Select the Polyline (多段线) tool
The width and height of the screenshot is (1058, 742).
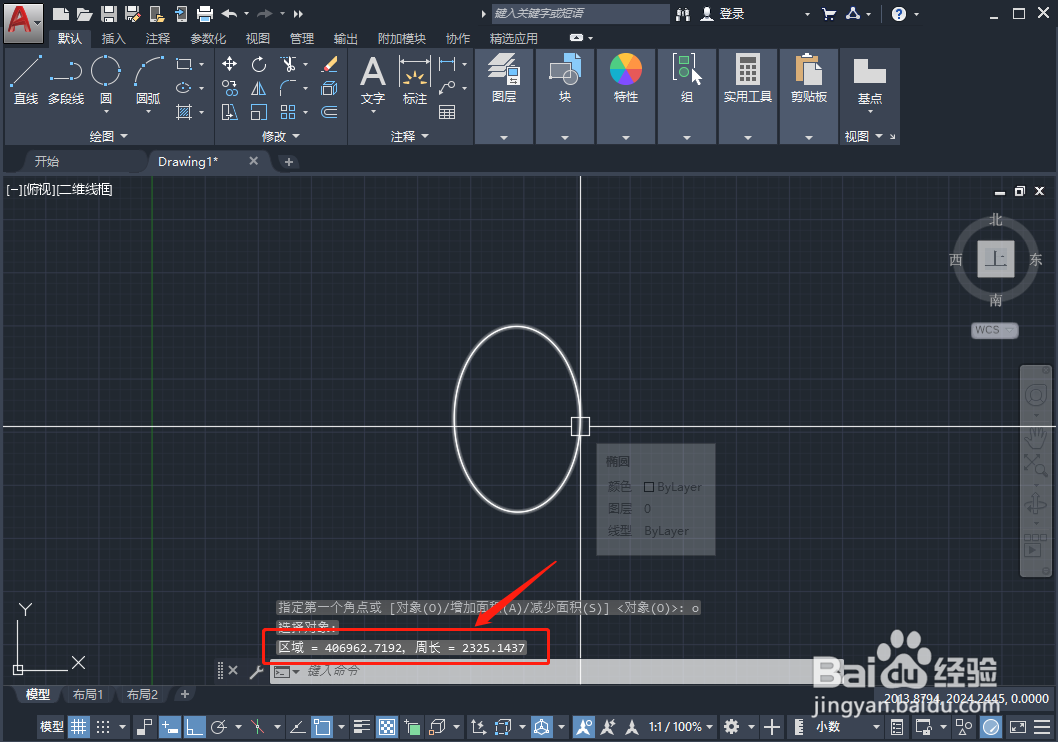66,80
